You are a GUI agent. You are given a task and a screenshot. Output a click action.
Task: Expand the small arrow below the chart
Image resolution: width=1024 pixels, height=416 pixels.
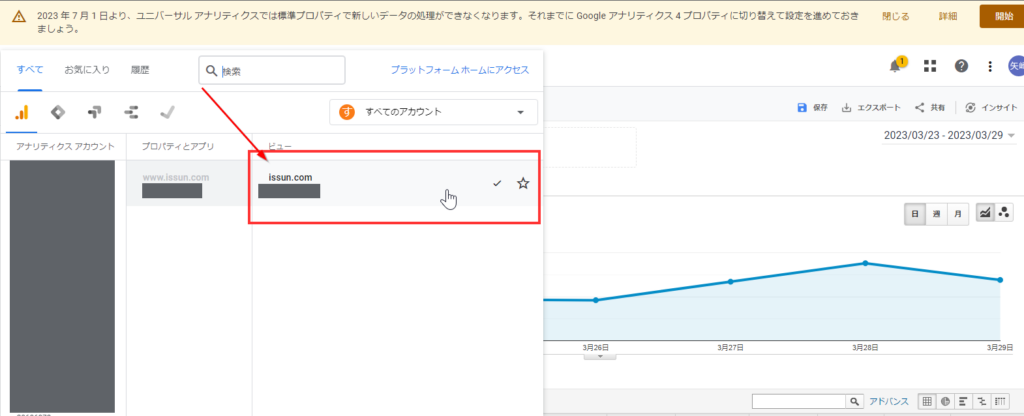[602, 356]
